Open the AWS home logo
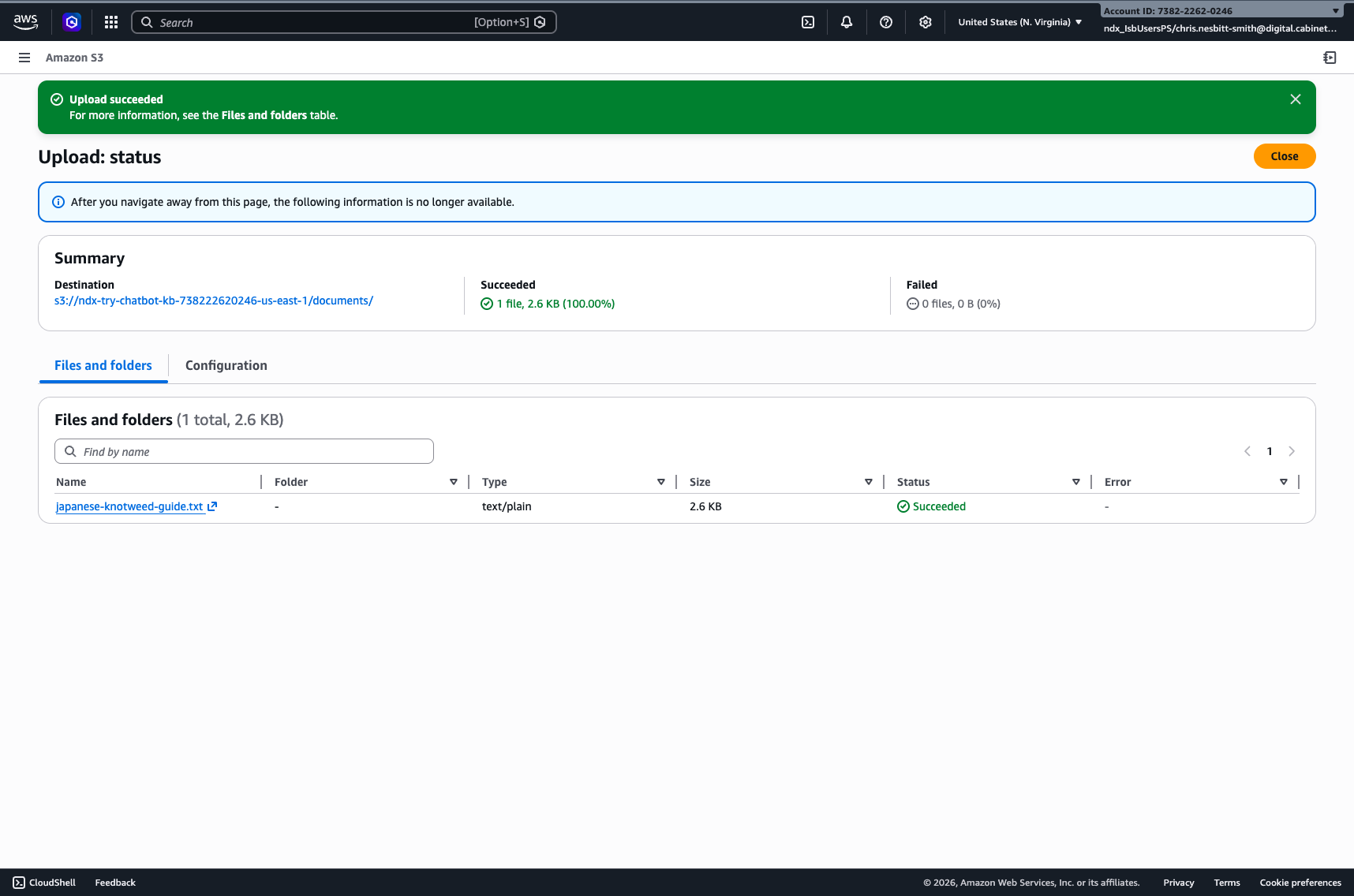The image size is (1354, 896). (x=25, y=22)
